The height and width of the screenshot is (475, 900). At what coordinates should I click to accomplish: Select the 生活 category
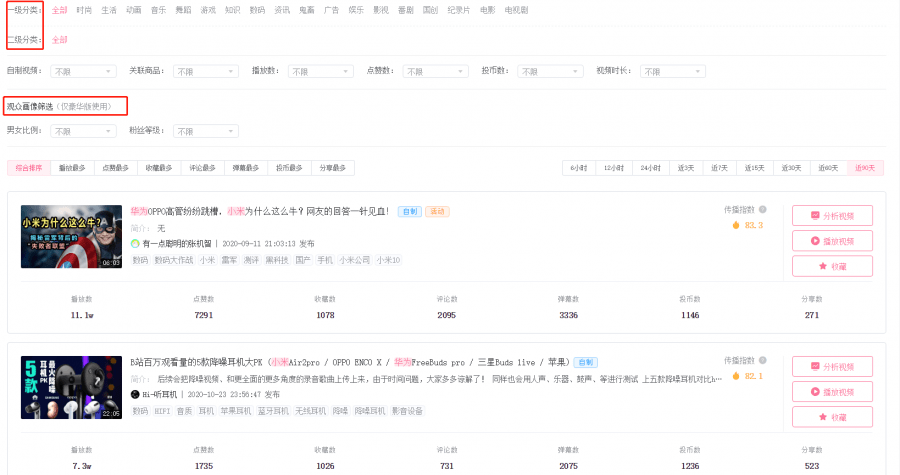click(108, 10)
